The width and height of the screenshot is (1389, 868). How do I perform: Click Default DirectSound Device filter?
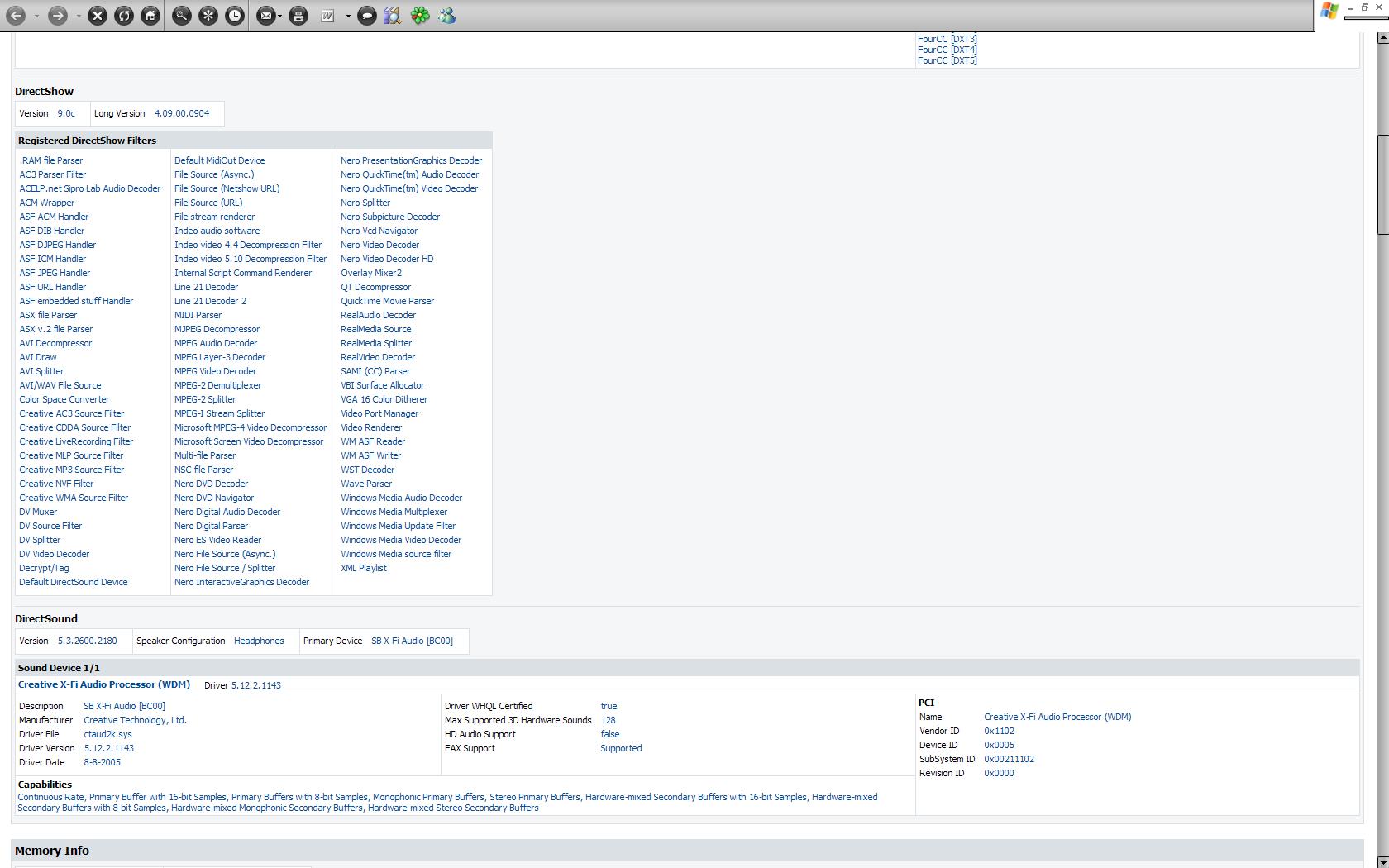pos(74,582)
